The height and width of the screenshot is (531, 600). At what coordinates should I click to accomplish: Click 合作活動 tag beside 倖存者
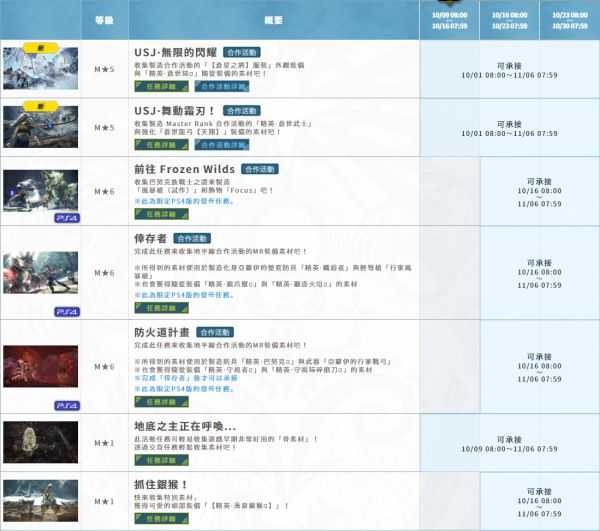(x=196, y=240)
